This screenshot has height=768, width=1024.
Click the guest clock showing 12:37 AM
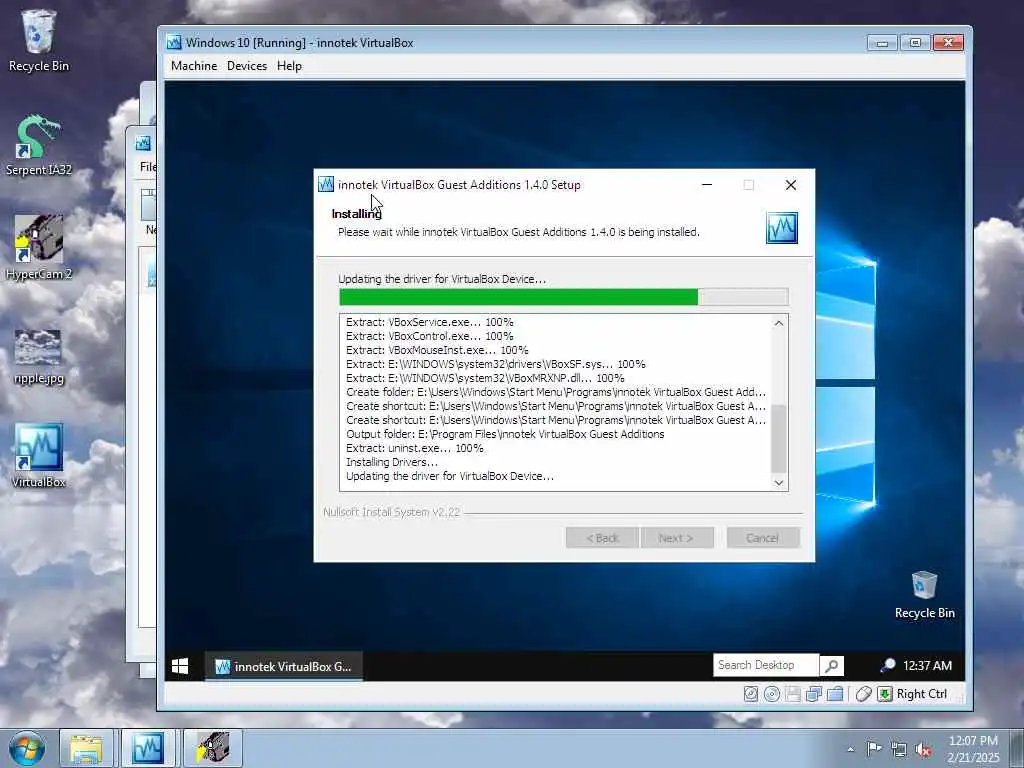click(927, 665)
